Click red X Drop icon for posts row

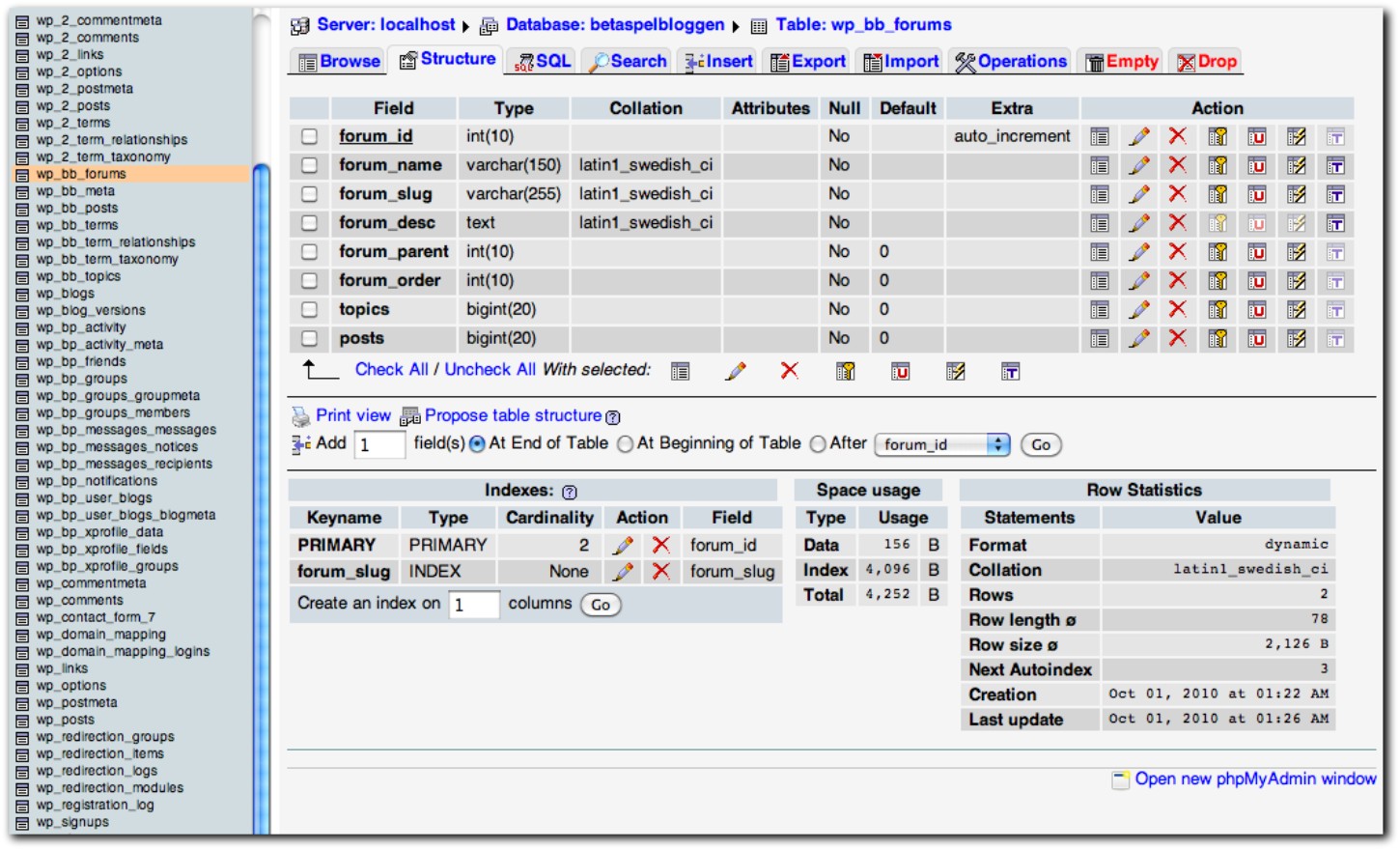[x=1178, y=338]
